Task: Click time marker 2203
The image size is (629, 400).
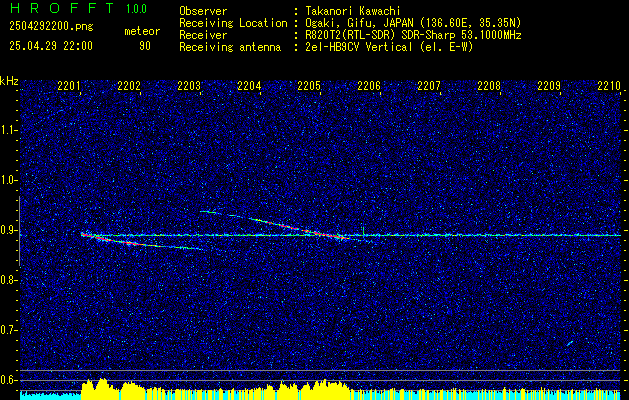Action: pyautogui.click(x=189, y=85)
